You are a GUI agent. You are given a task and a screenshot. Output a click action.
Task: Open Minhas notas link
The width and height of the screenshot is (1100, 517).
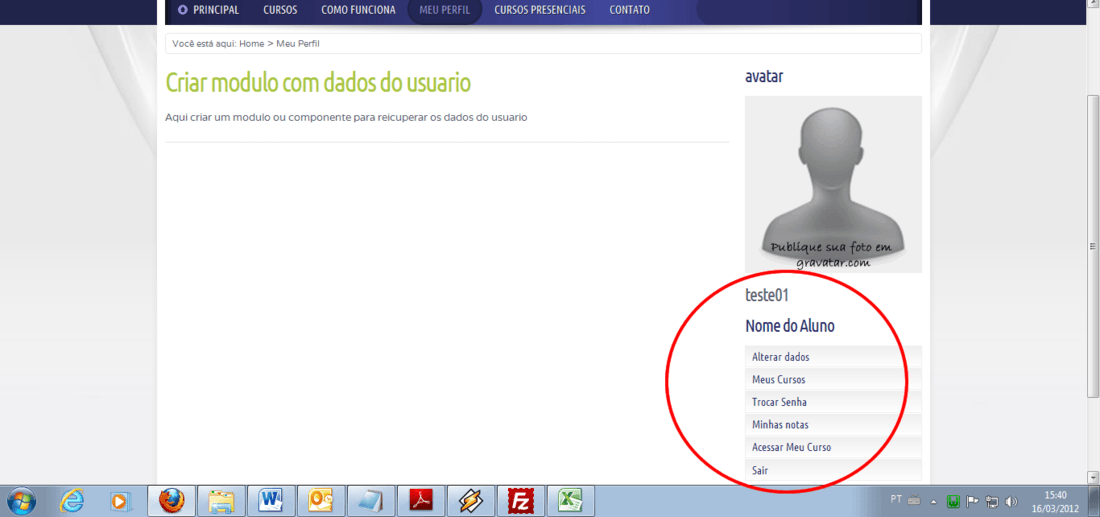click(x=833, y=425)
